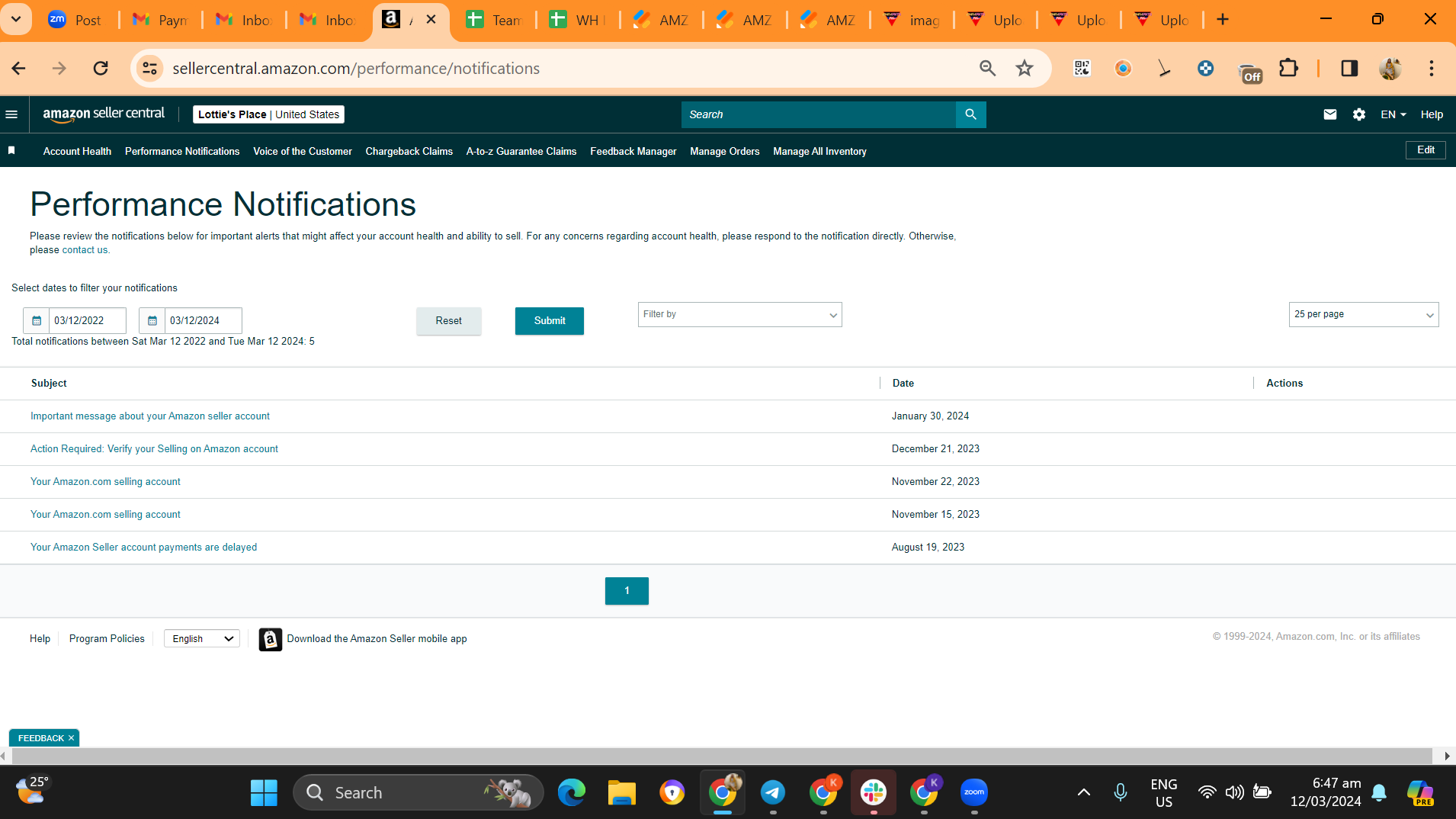Click the bookmark flag icon in navigation bar
Image resolution: width=1456 pixels, height=819 pixels.
coord(11,151)
